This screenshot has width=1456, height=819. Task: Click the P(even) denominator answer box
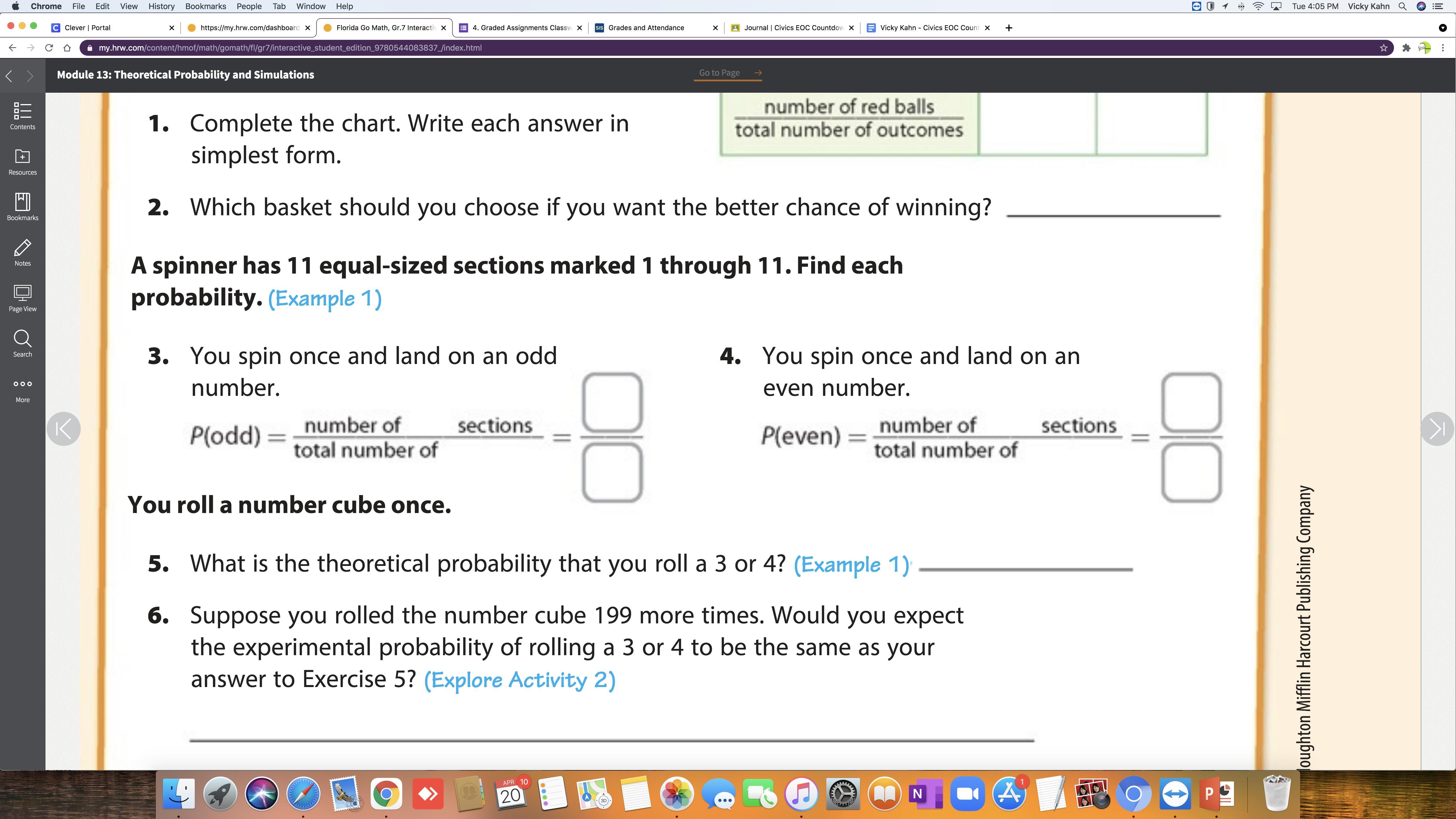(x=1192, y=473)
